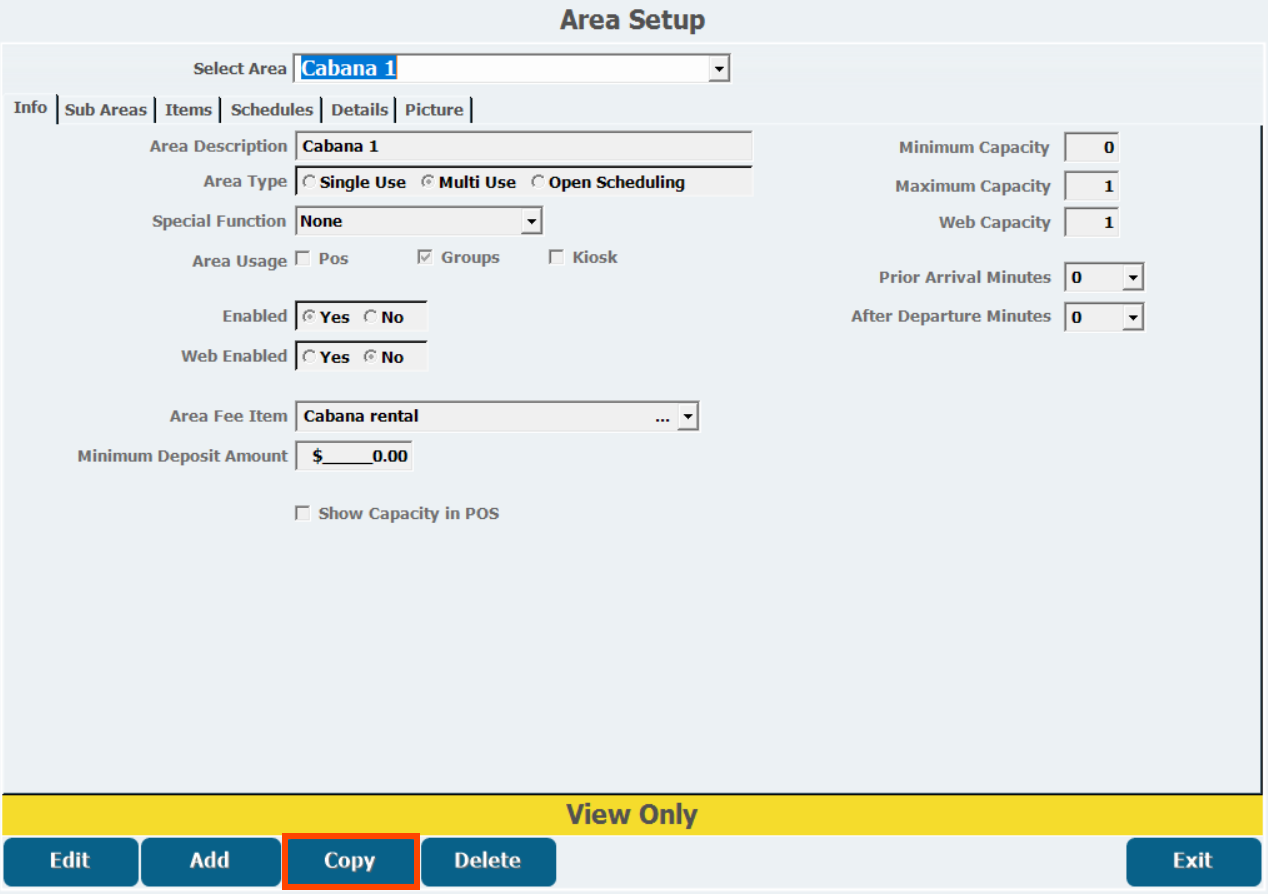1268x894 pixels.
Task: Check the Pos area usage box
Action: click(x=303, y=259)
